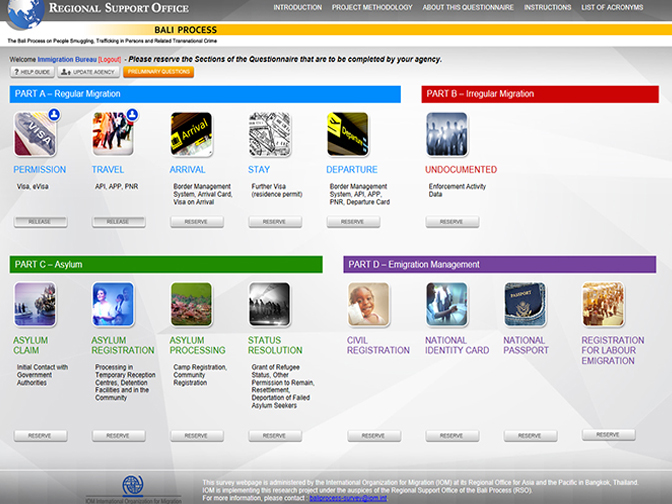672x504 pixels.
Task: Open the National Identity Card icon
Action: click(447, 304)
